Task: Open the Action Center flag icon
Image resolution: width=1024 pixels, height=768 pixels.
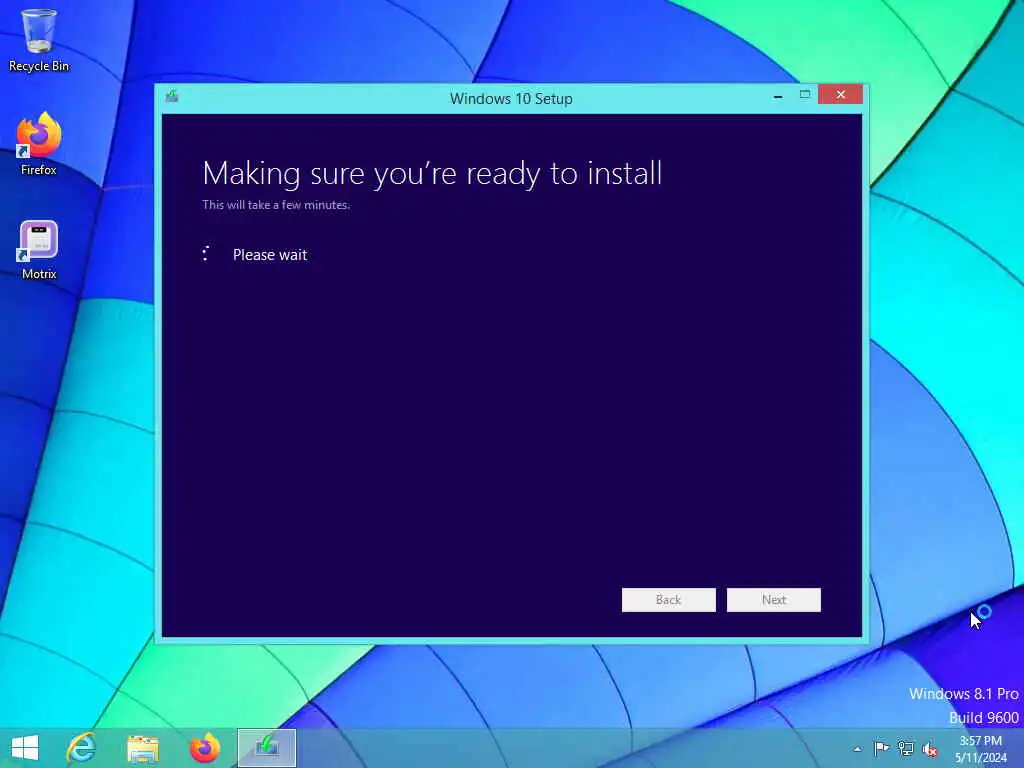Action: click(881, 748)
